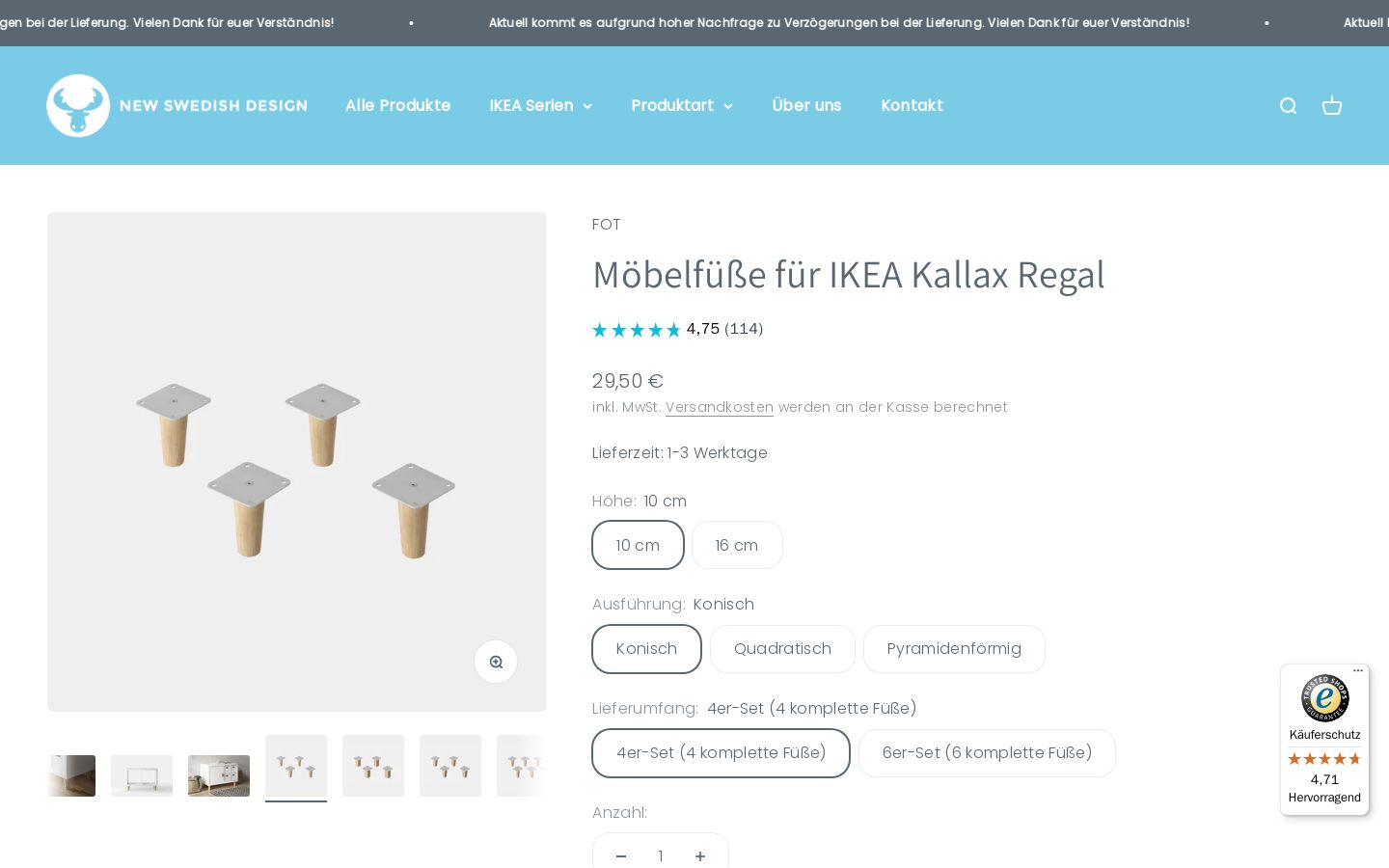Select the 6er-Set delivery option
Screen dimensions: 1389x868
point(987,753)
